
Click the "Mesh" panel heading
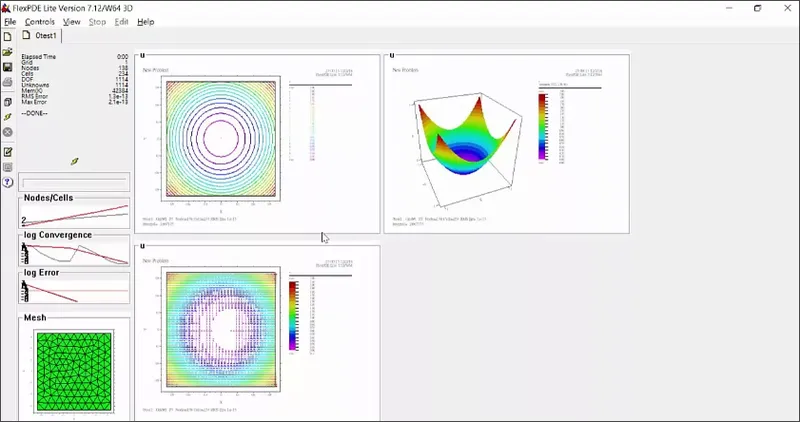click(35, 317)
